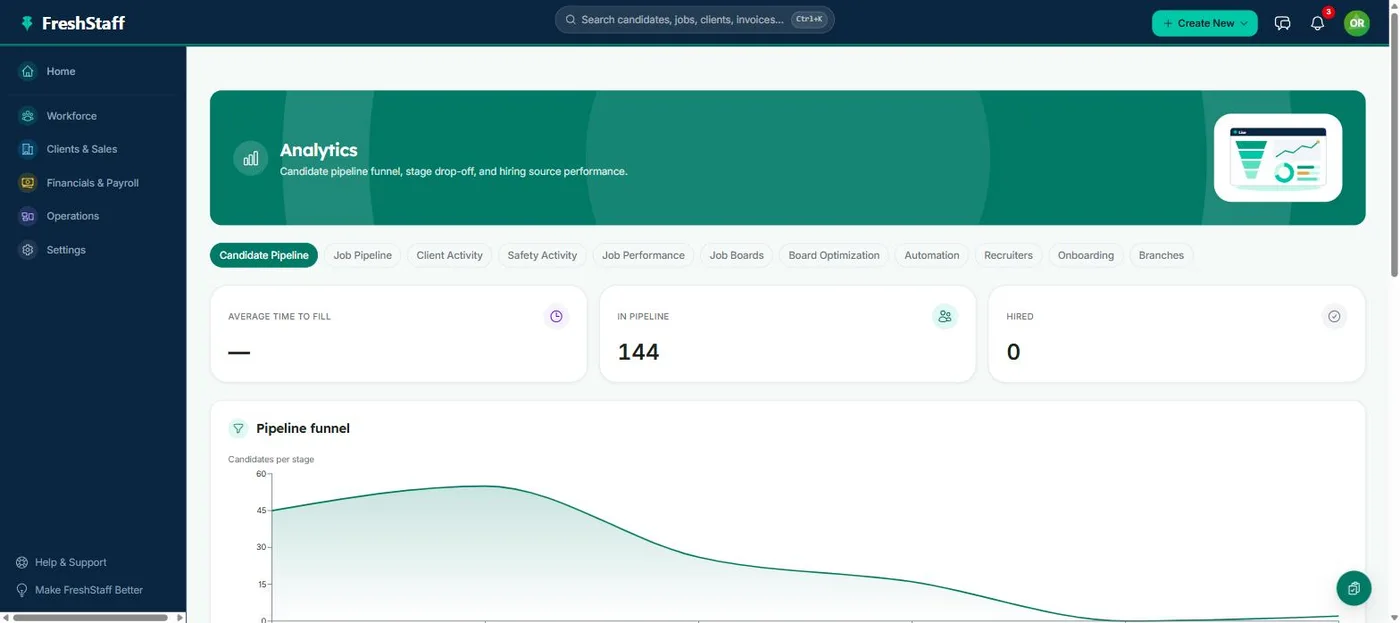Click the analytics illustration thumbnail

1278,158
